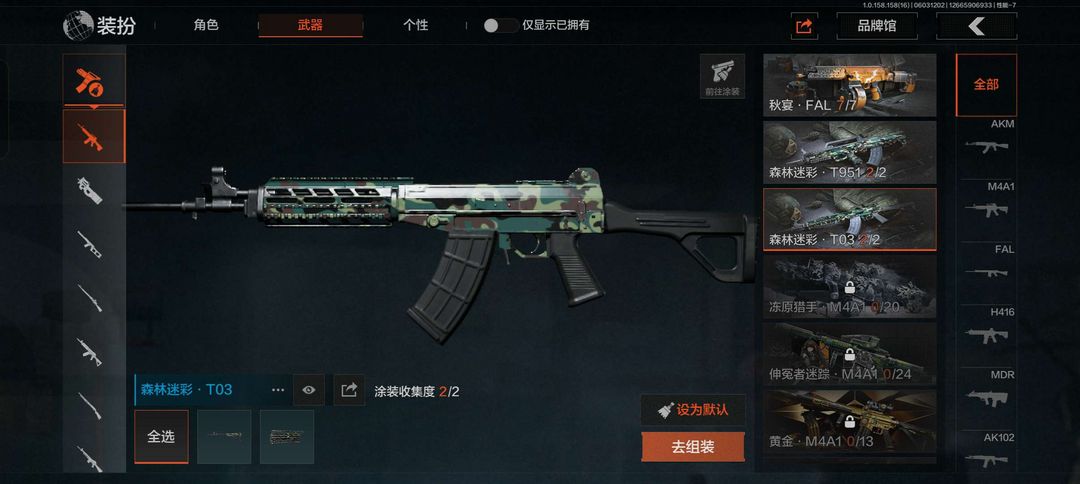Select the 秋宴·FAL skin card

[x=850, y=85]
